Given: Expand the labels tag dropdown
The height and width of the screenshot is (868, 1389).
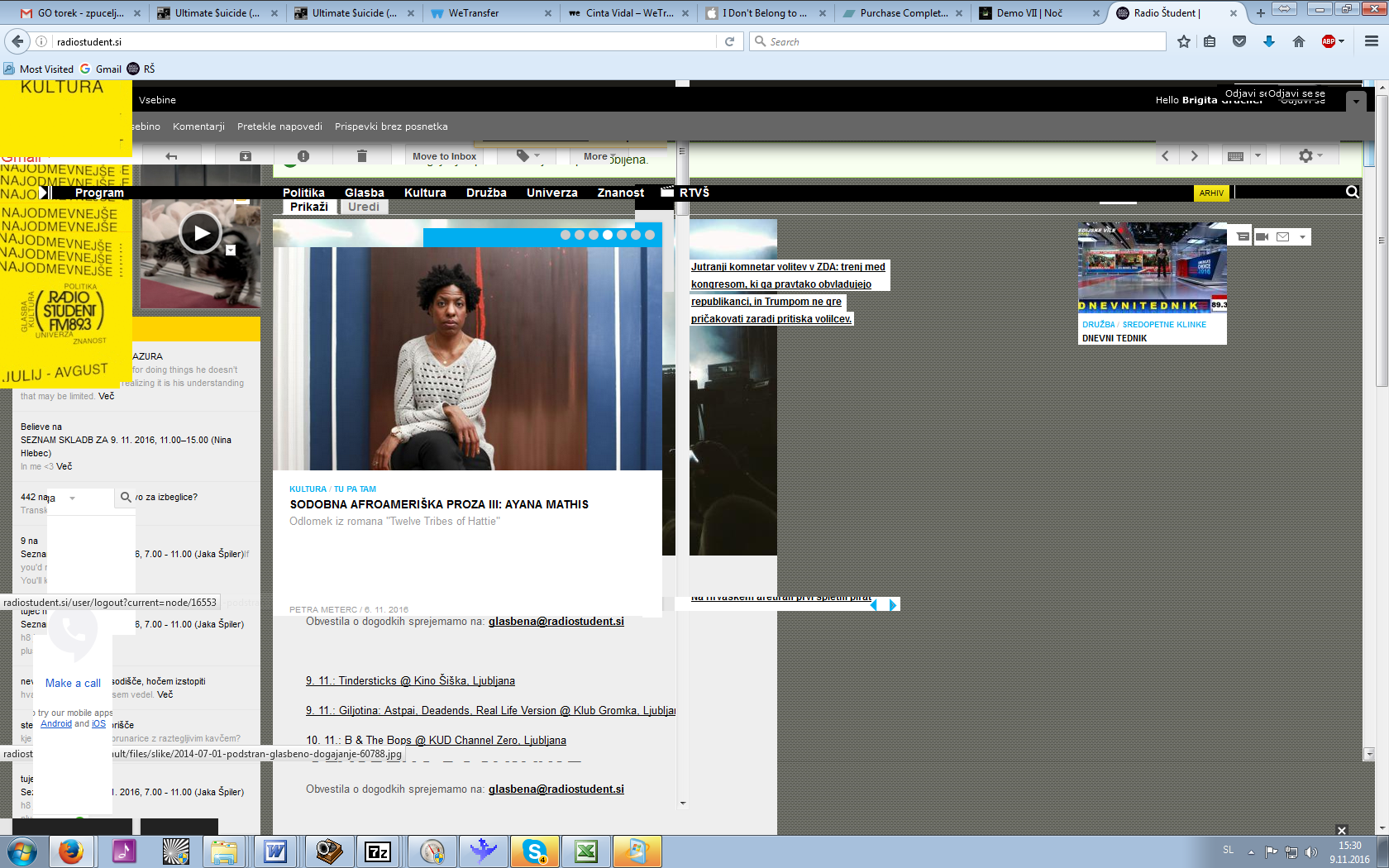Looking at the screenshot, I should (x=527, y=155).
